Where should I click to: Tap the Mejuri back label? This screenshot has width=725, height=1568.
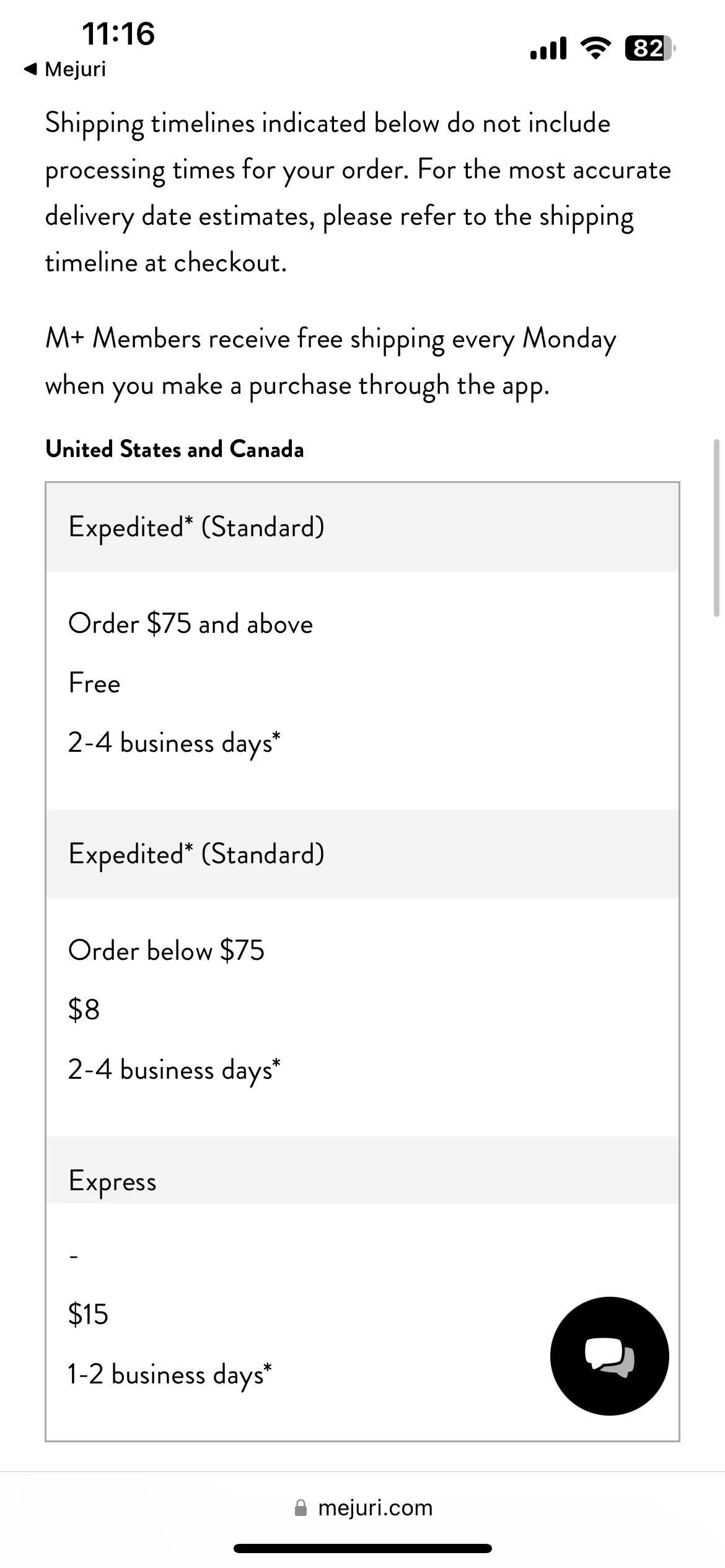point(75,69)
